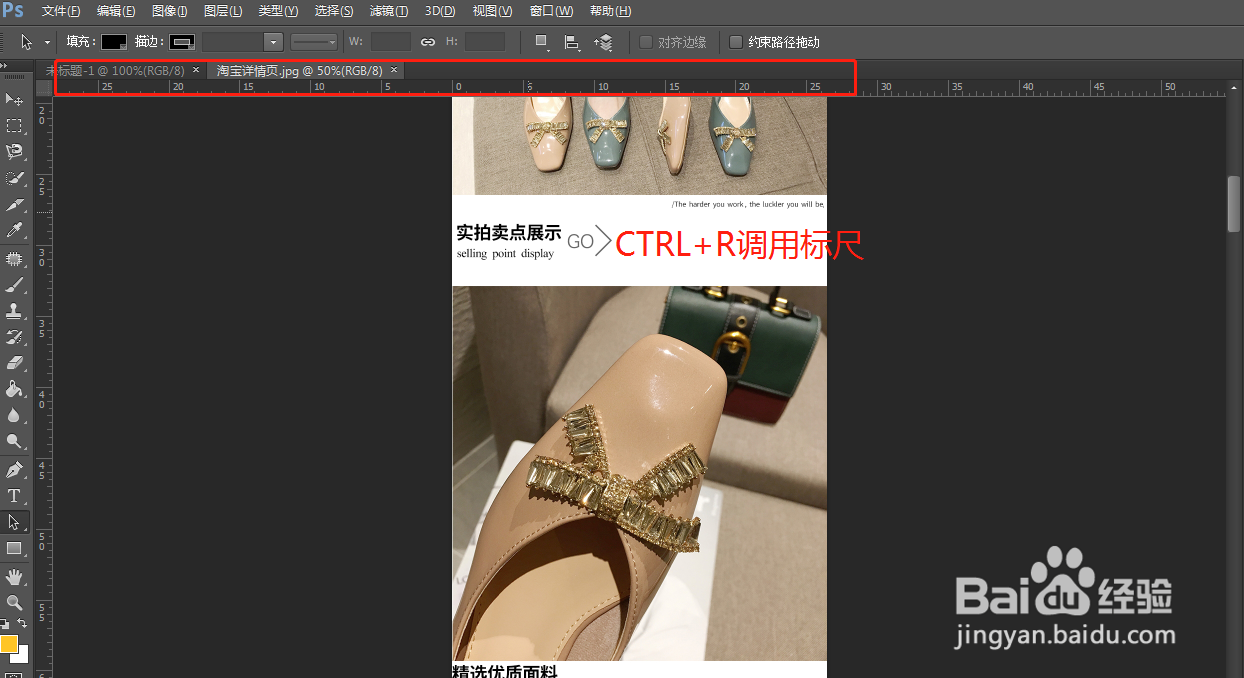Select the History Brush tool

14,337
